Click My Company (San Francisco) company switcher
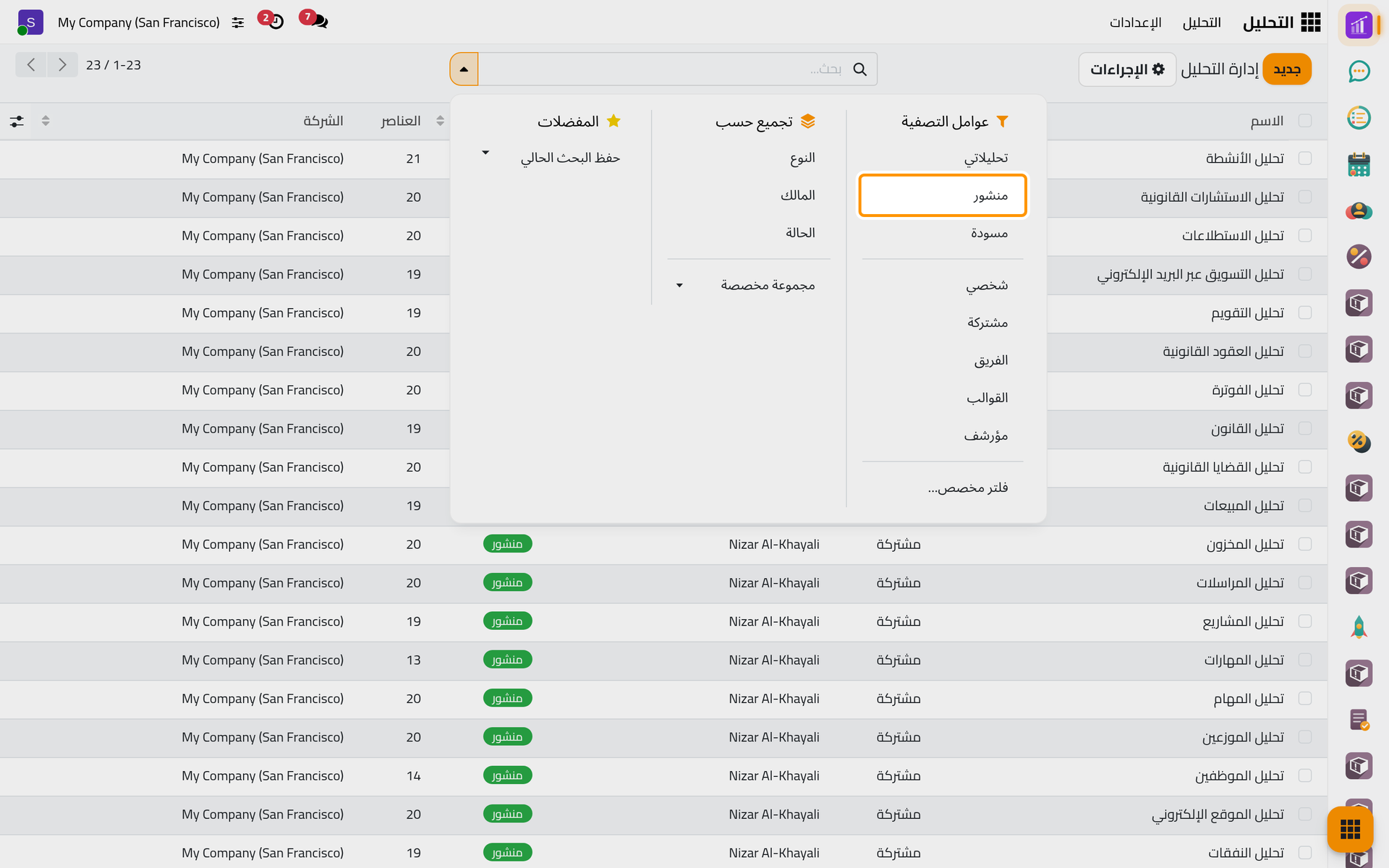The height and width of the screenshot is (868, 1389). pyautogui.click(x=139, y=22)
